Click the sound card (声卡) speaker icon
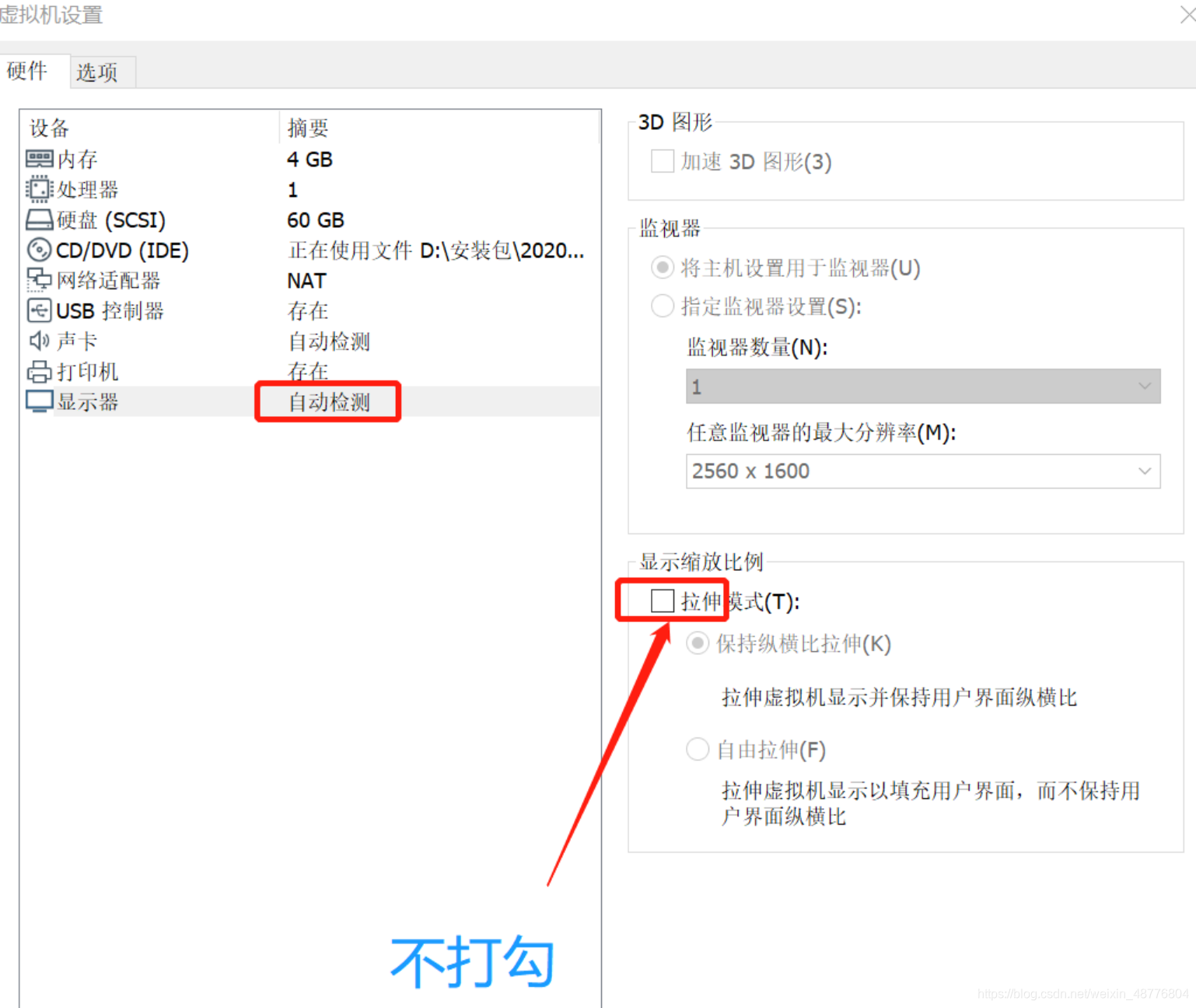This screenshot has width=1196, height=1008. [x=39, y=341]
